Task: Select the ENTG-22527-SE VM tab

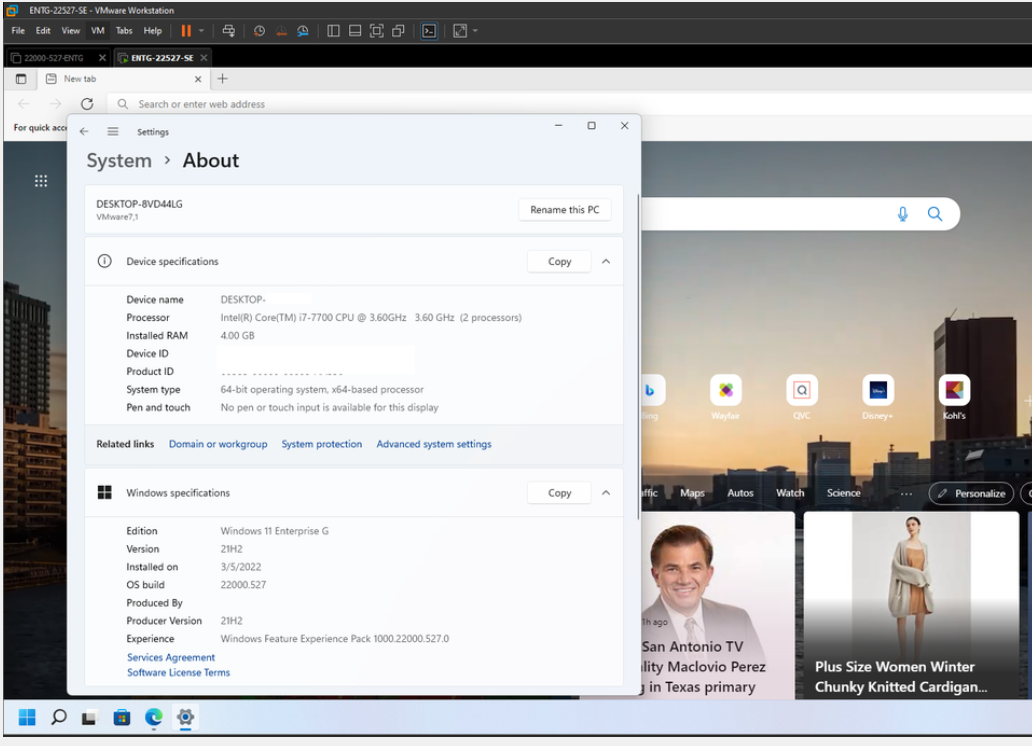Action: pyautogui.click(x=162, y=58)
